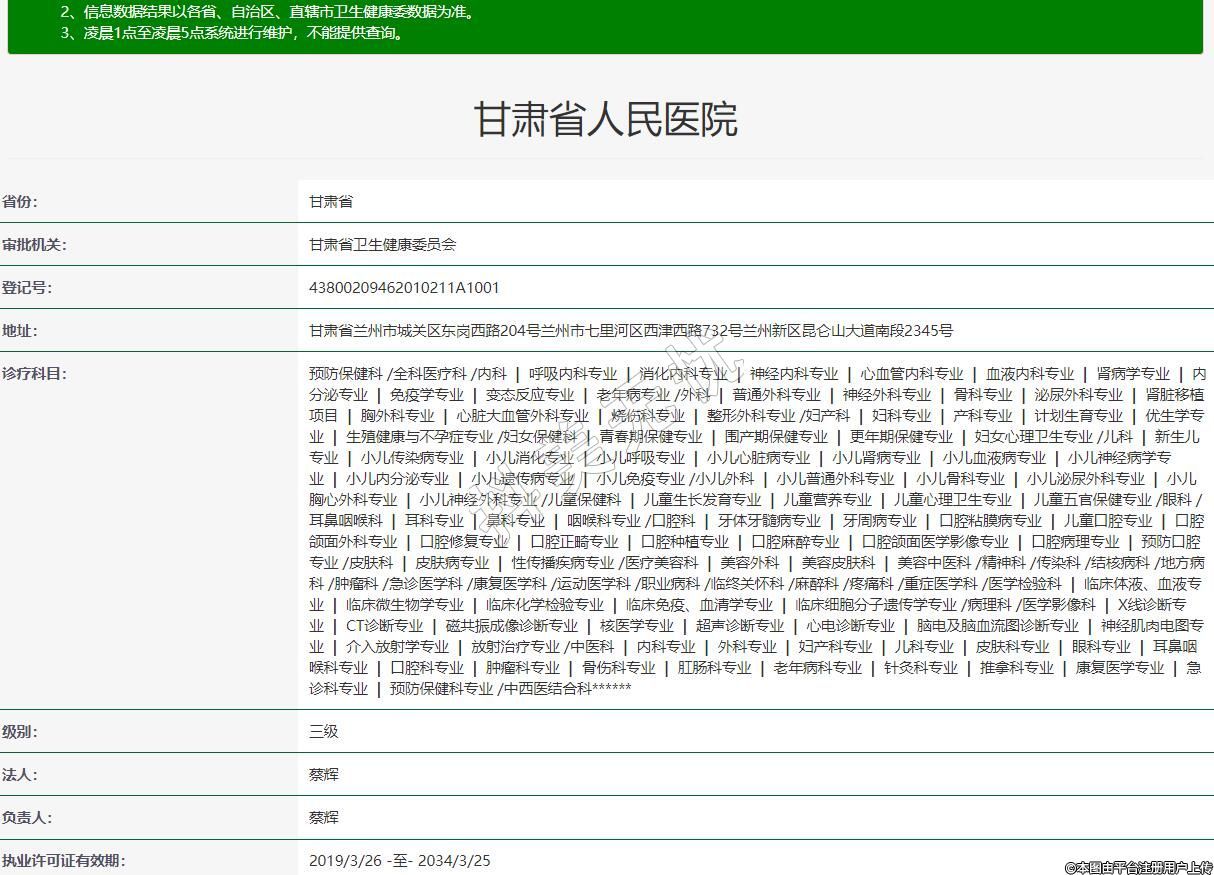This screenshot has height=875, width=1214.
Task: Click the license validity dates 2019/3/26 -至- 2034/3/25
Action: 399,860
